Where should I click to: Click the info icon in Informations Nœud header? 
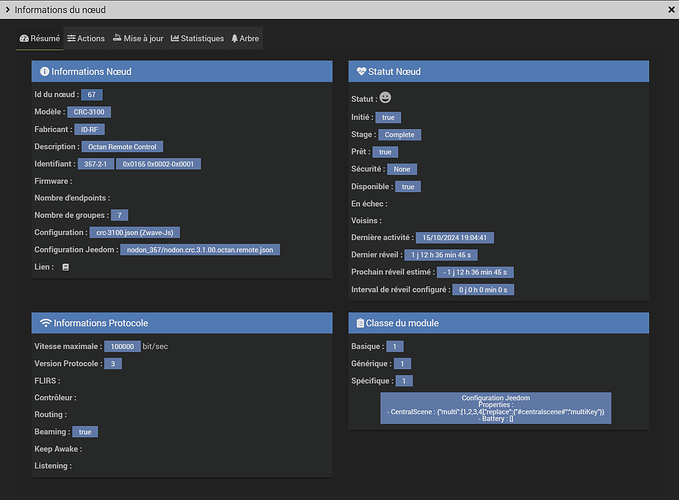[x=44, y=72]
